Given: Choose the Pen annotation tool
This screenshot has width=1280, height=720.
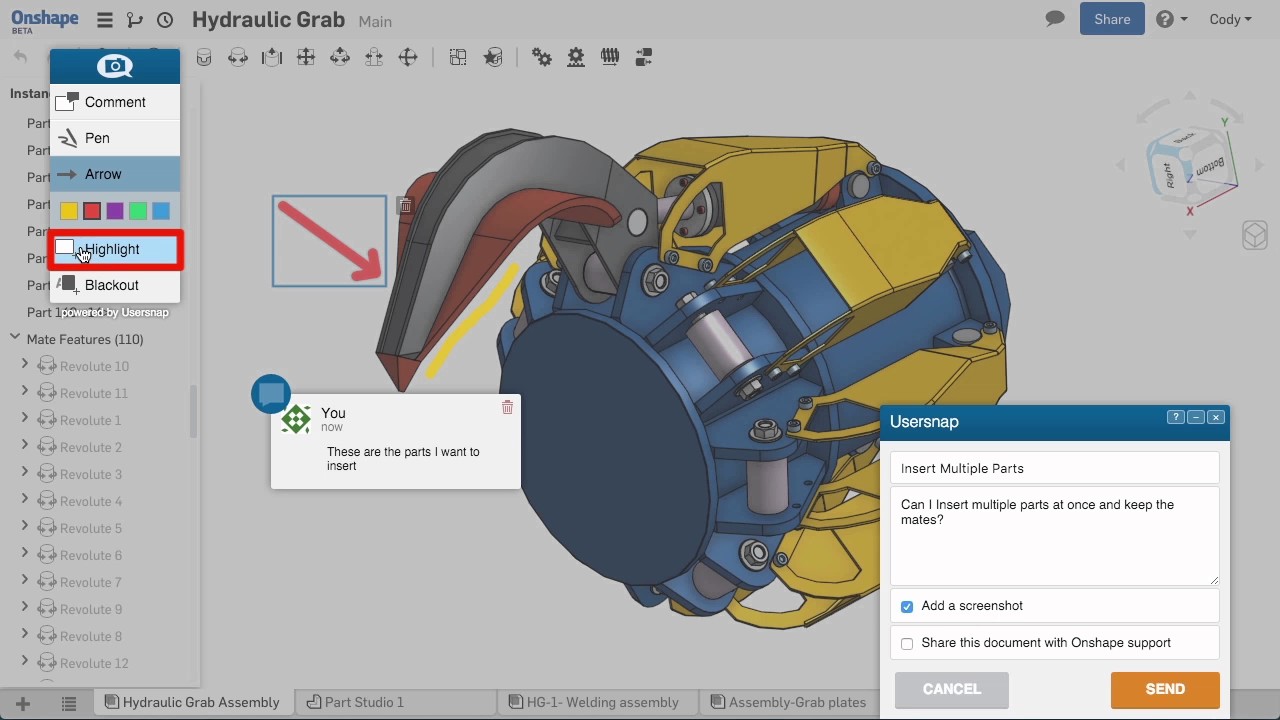Looking at the screenshot, I should point(115,138).
